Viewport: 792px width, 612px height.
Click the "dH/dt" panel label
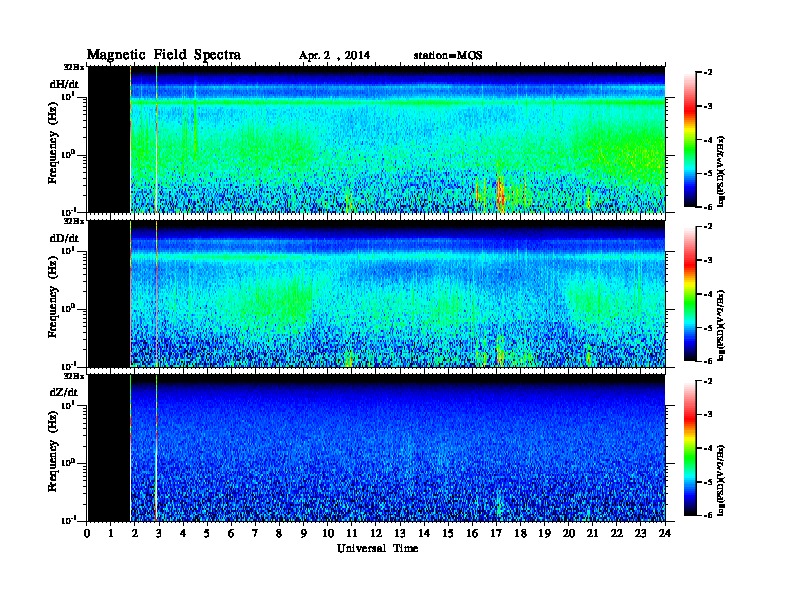tap(64, 84)
